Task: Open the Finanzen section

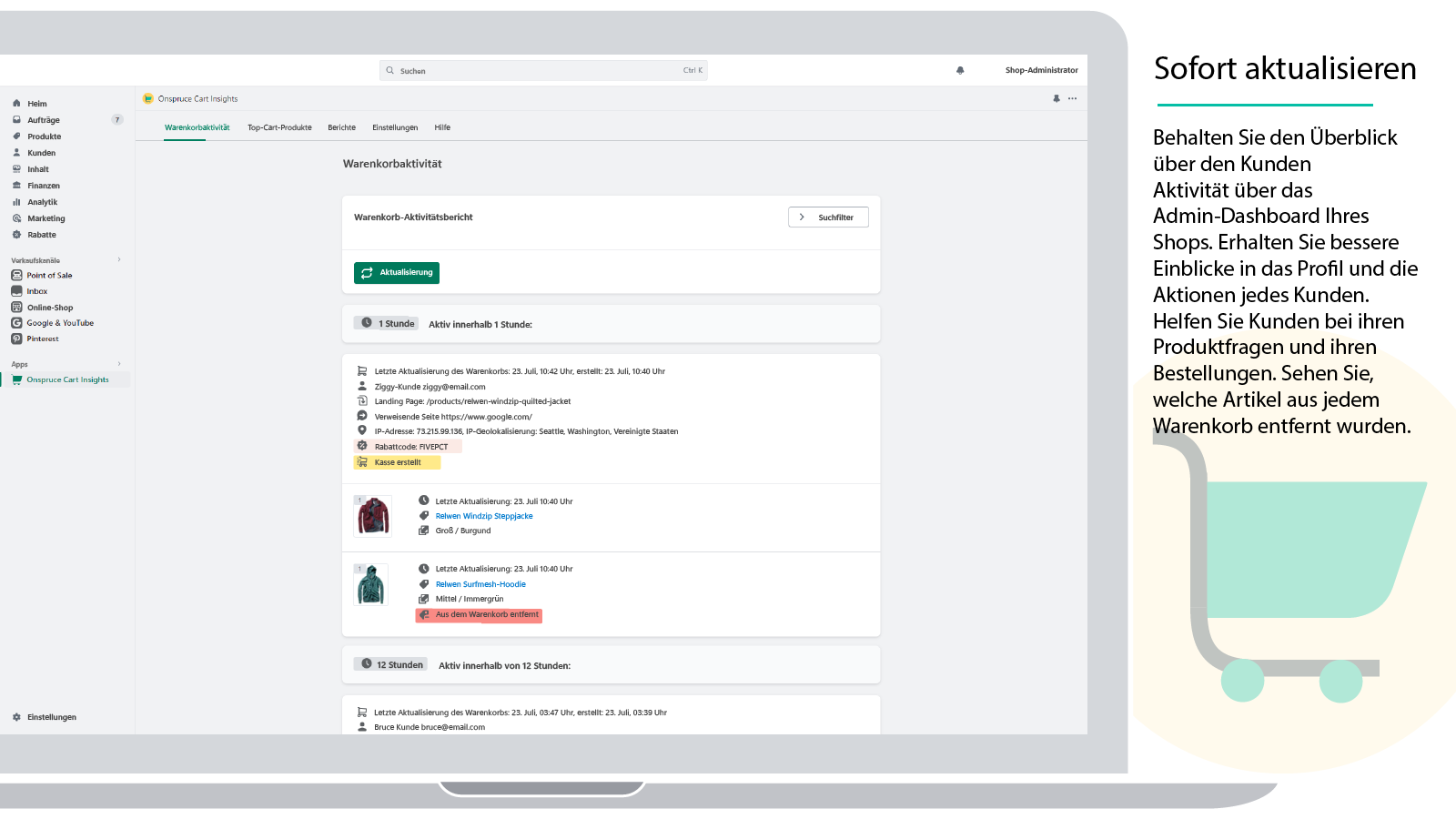Action: coord(43,186)
